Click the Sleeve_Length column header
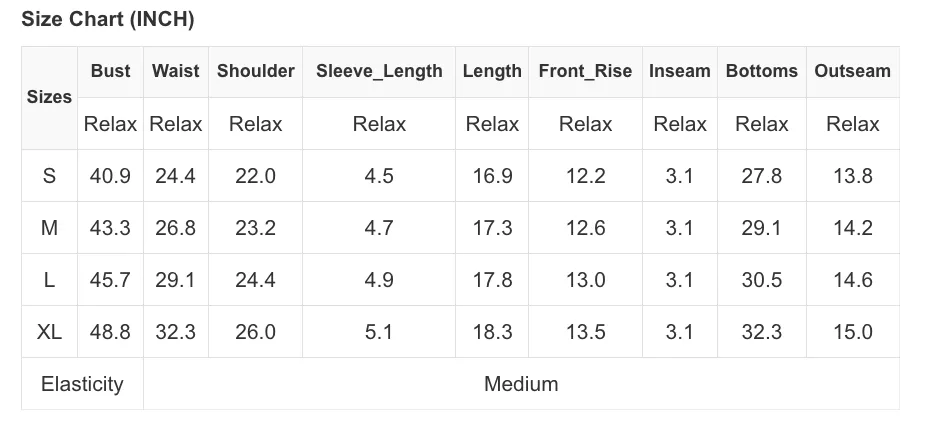The height and width of the screenshot is (438, 926). pos(379,71)
